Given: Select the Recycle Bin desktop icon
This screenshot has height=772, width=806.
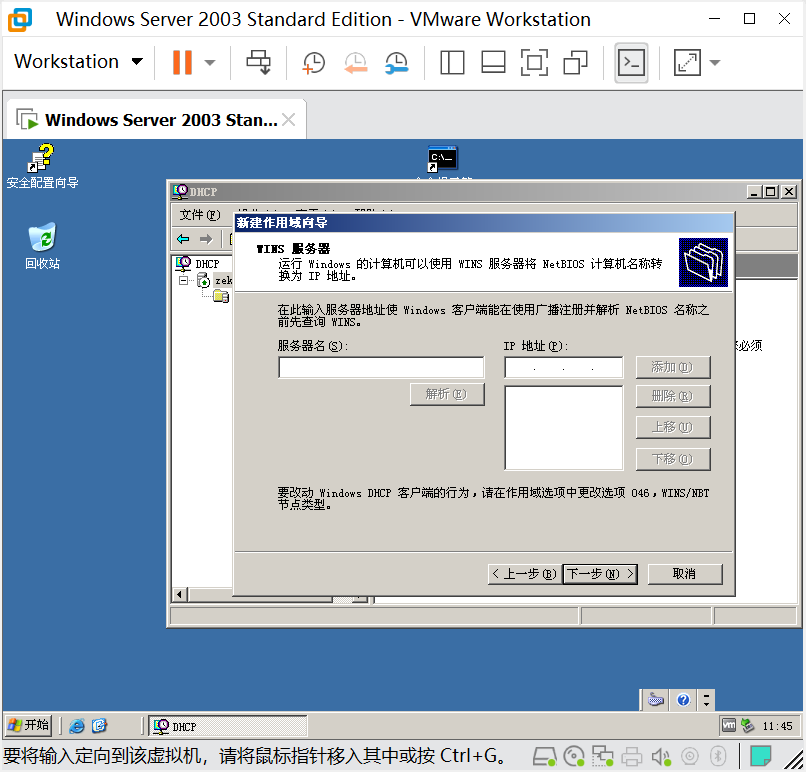Looking at the screenshot, I should coord(42,246).
